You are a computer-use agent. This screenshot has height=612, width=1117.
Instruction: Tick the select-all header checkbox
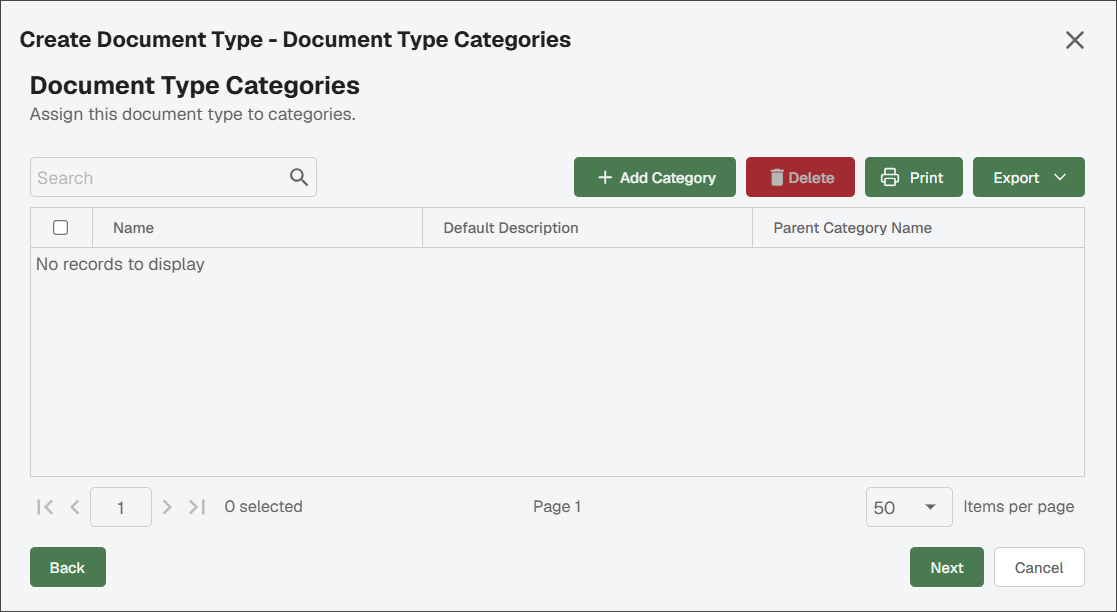(61, 227)
